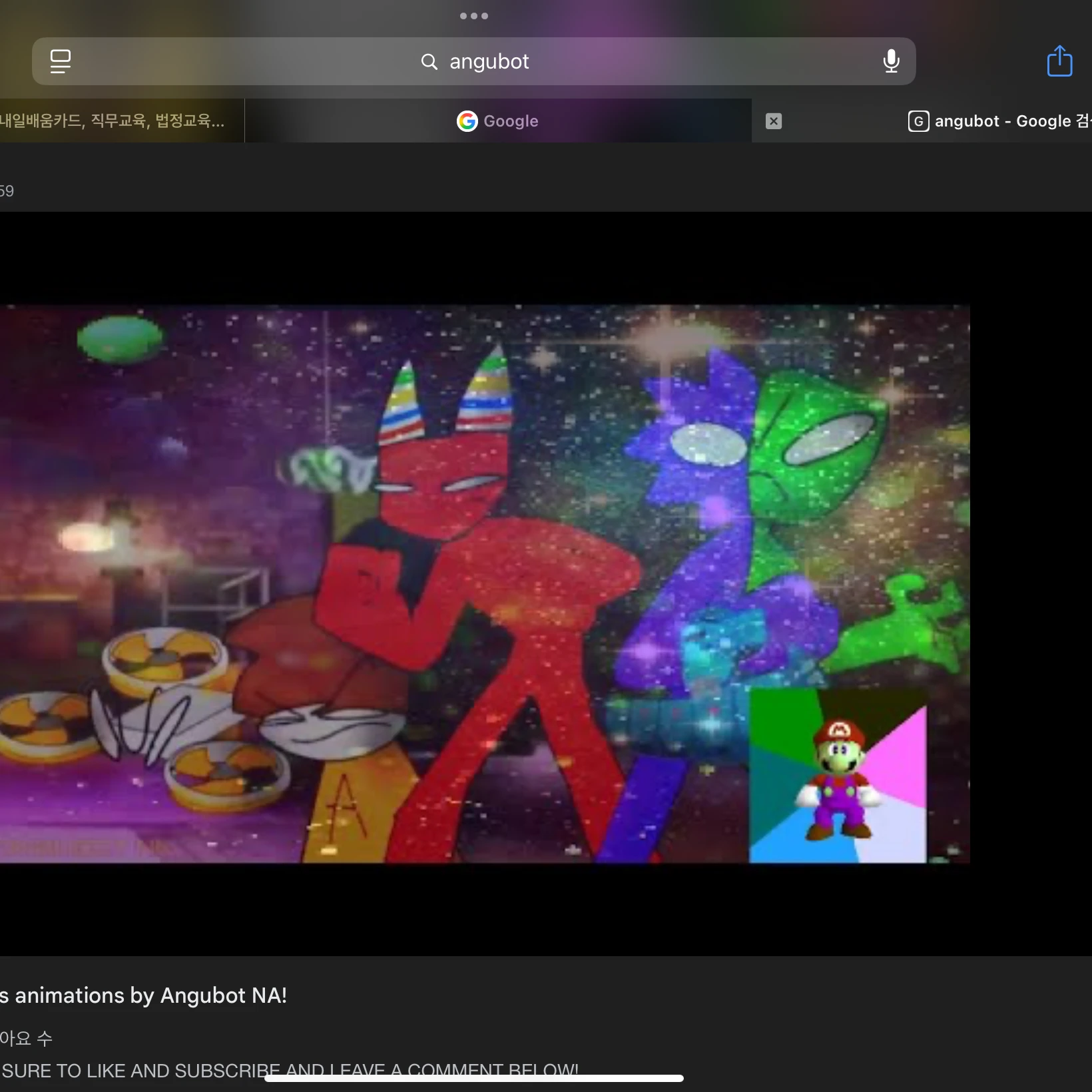Select the angubot - Google search tab
Viewport: 1092px width, 1092px height.
click(922, 121)
